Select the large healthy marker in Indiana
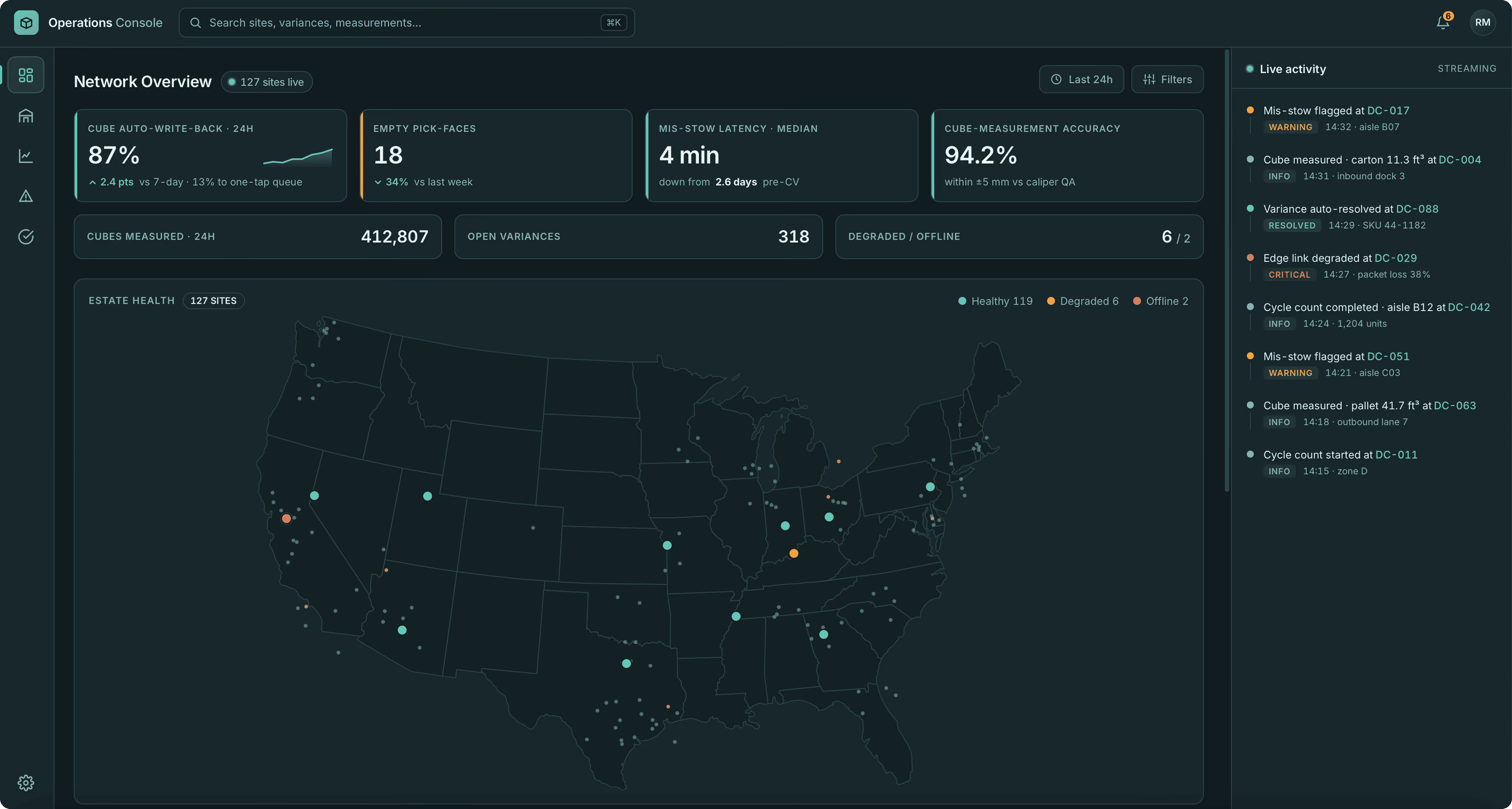Viewport: 1512px width, 809px height. (x=785, y=526)
